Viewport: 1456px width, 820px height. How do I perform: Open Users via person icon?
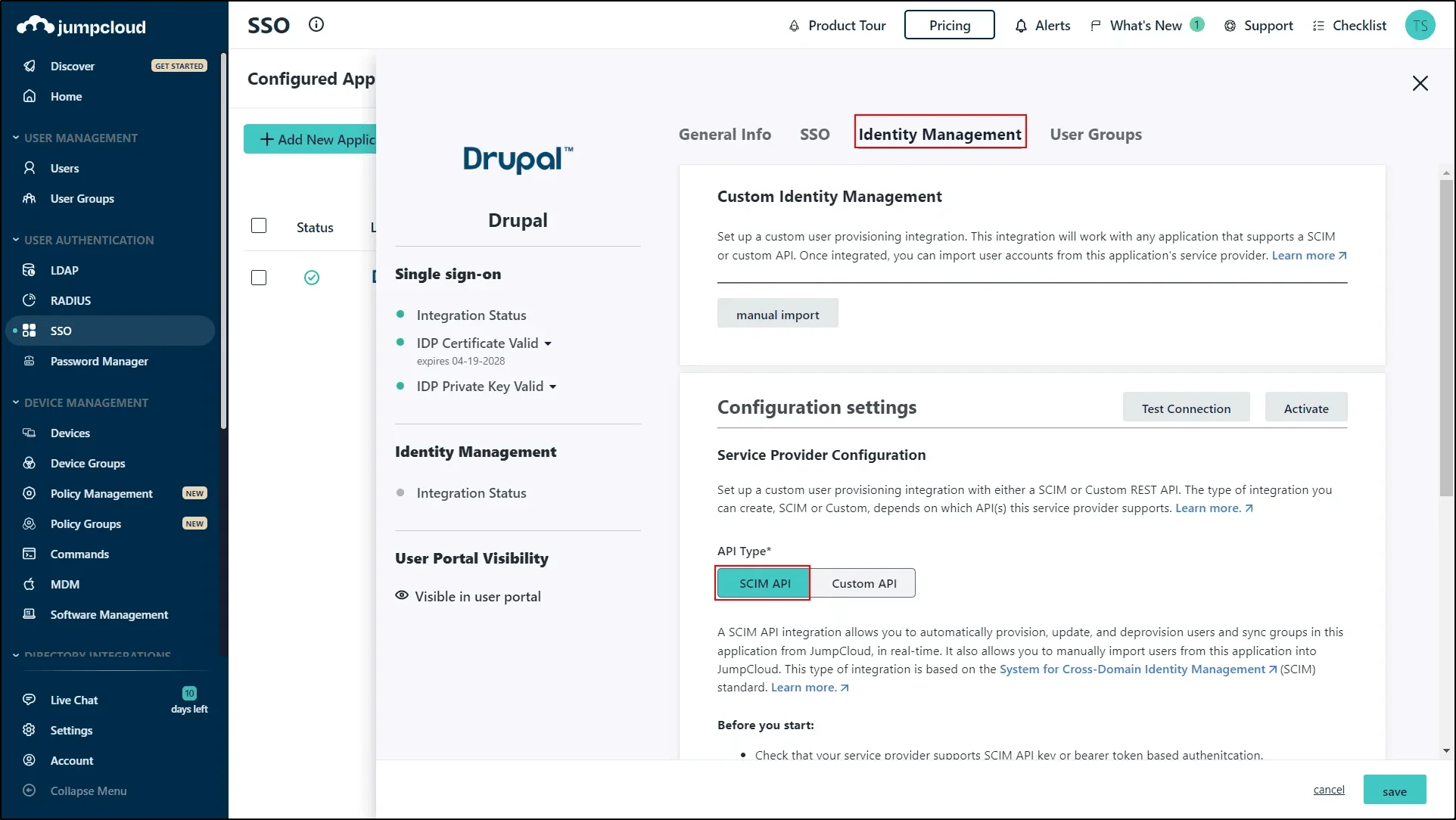[x=30, y=168]
